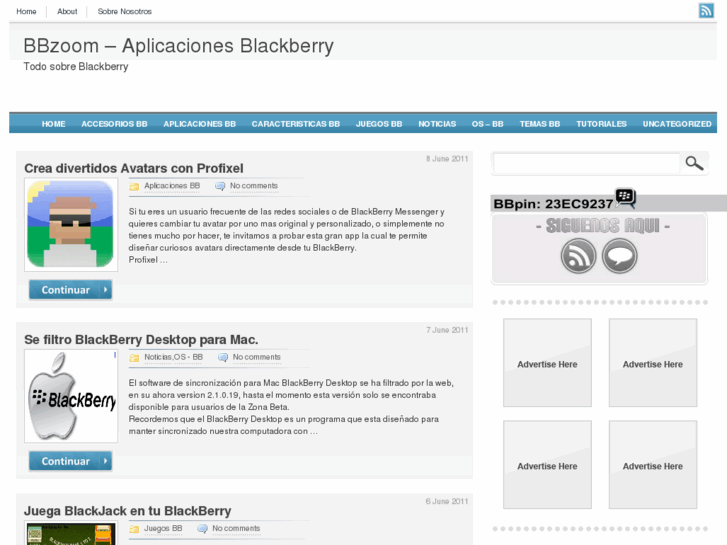
Task: Click folder icon next to Juegos BB
Action: pos(134,529)
